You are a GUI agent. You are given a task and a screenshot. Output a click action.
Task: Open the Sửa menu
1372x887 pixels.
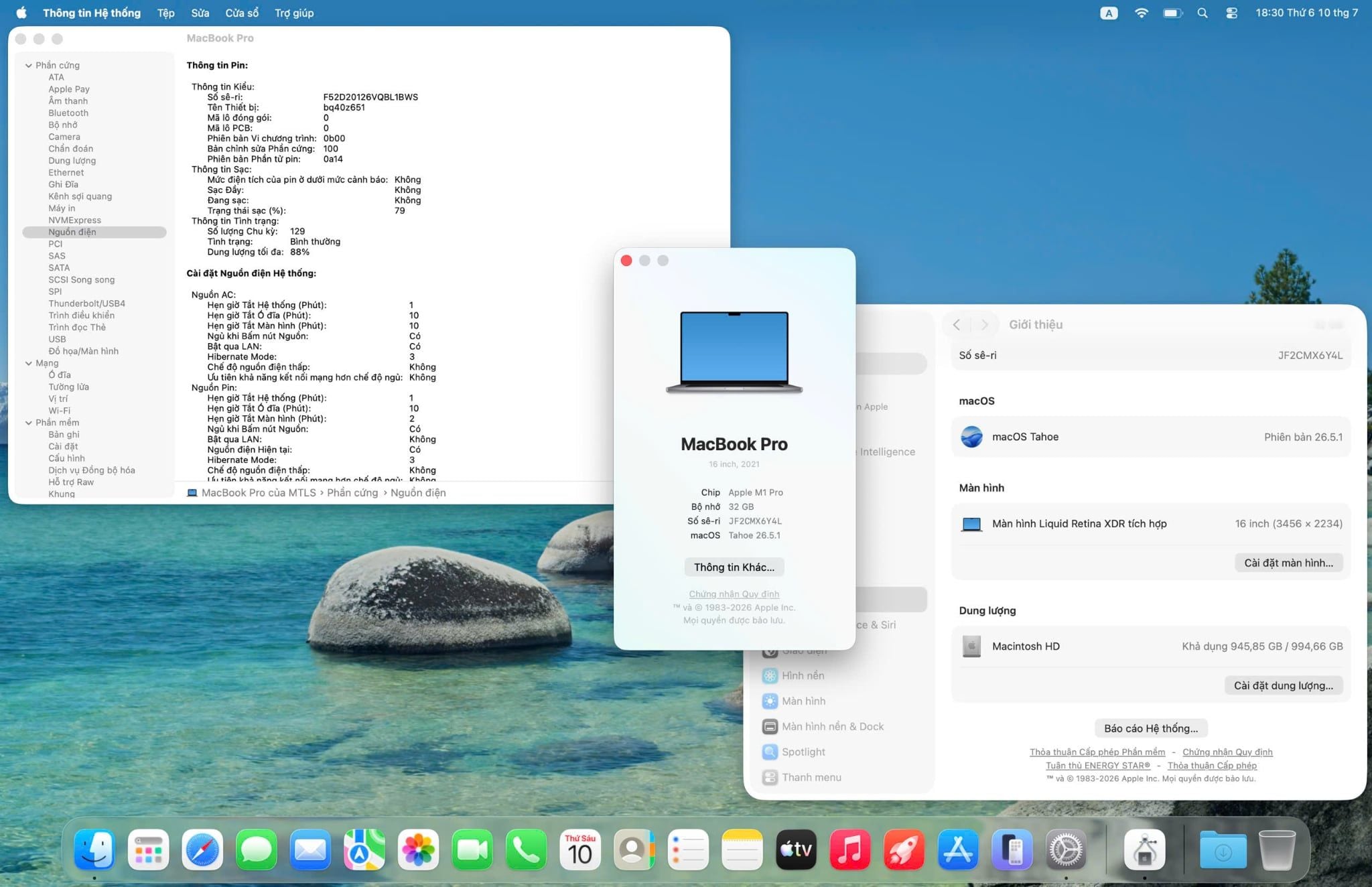coord(200,13)
